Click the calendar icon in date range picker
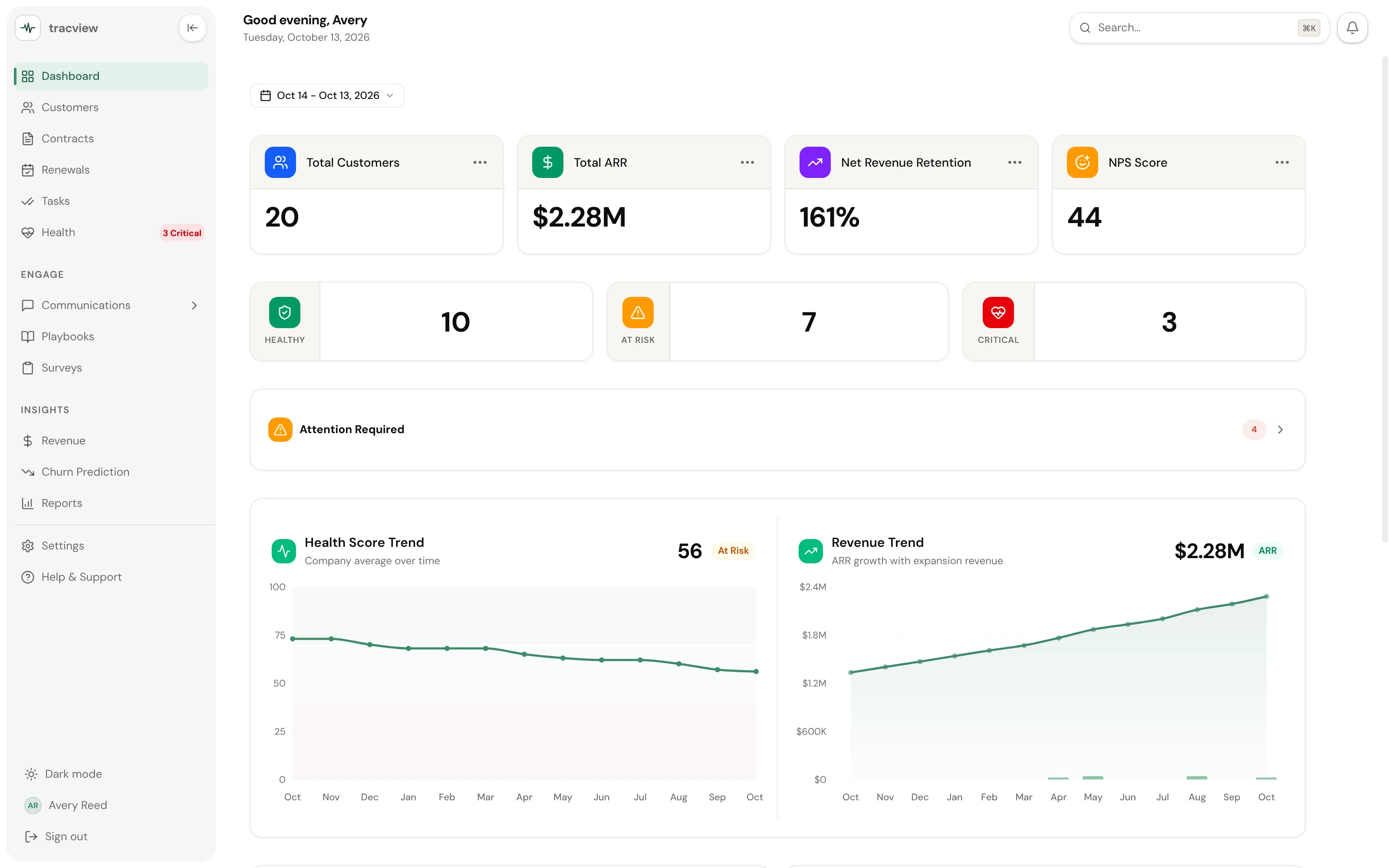The image size is (1389, 868). (265, 95)
